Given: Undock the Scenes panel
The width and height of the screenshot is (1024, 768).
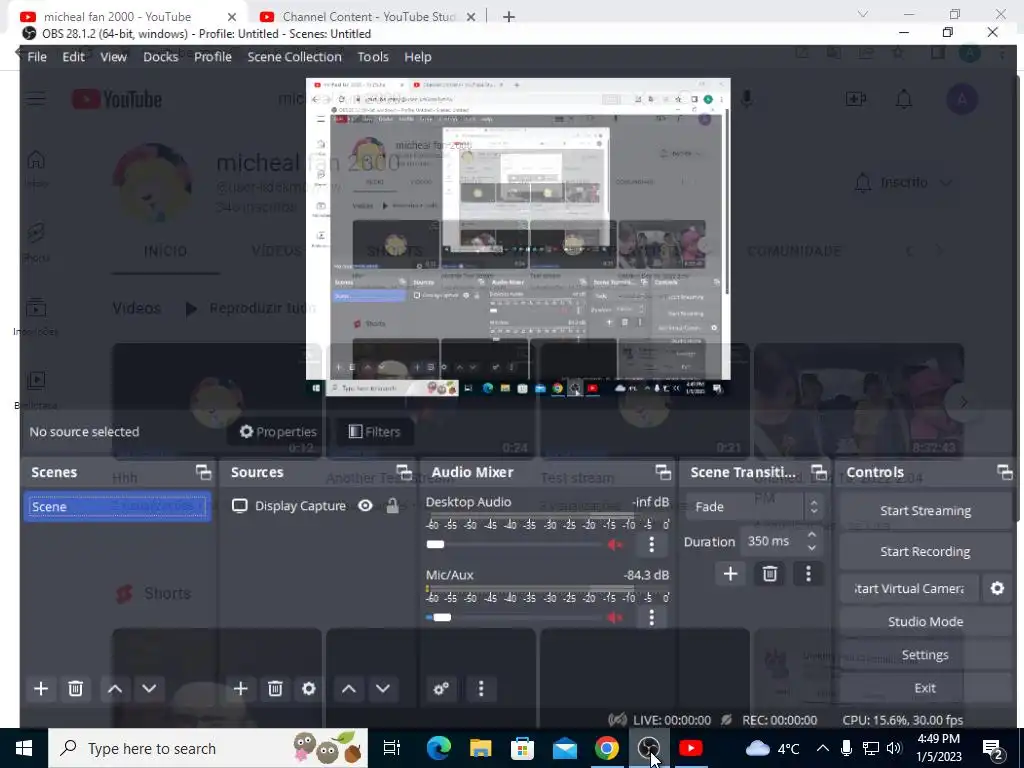Looking at the screenshot, I should pyautogui.click(x=204, y=472).
